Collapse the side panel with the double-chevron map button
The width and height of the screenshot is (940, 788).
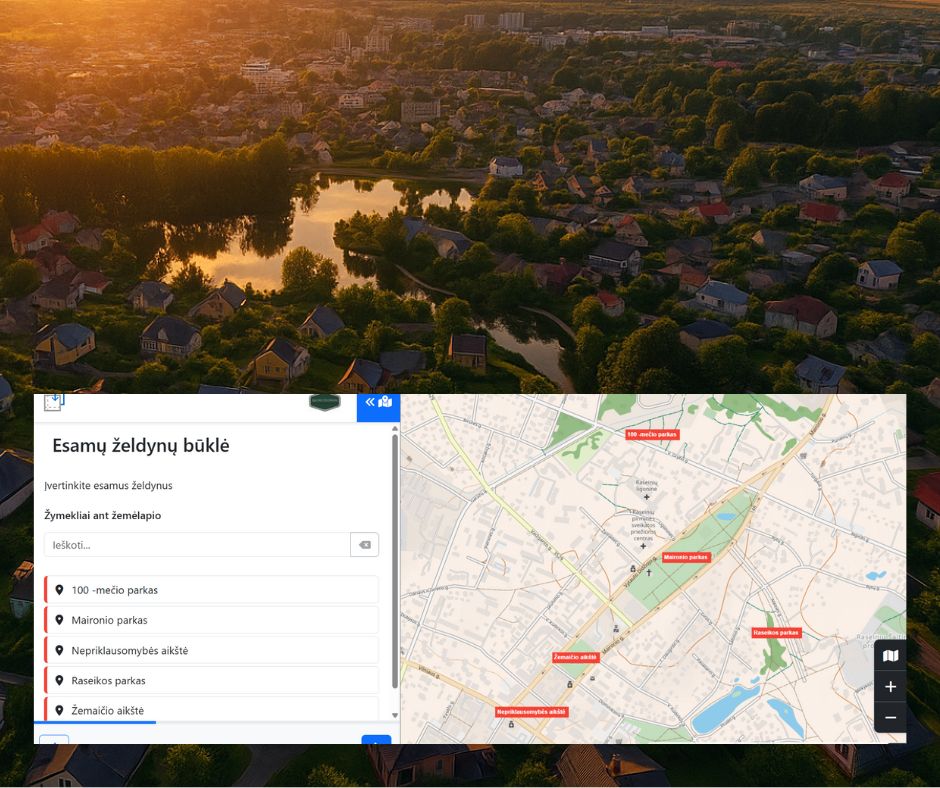pos(378,407)
